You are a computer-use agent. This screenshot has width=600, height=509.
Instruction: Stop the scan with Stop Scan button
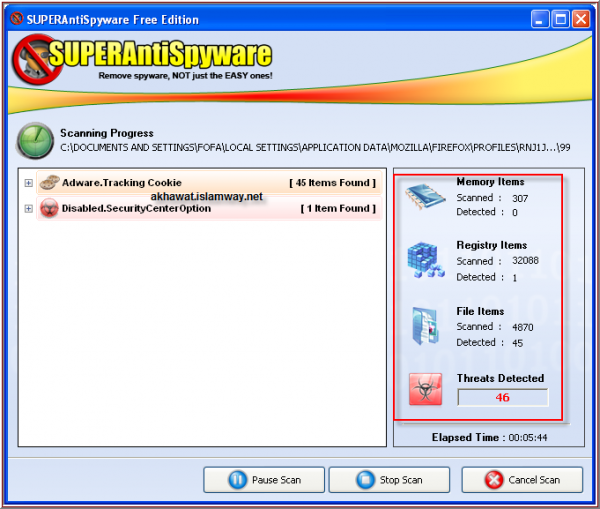point(389,480)
